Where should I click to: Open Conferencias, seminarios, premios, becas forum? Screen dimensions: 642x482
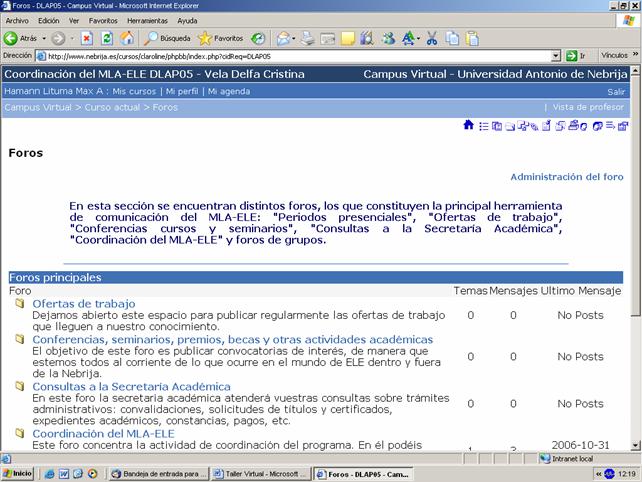[x=233, y=339]
